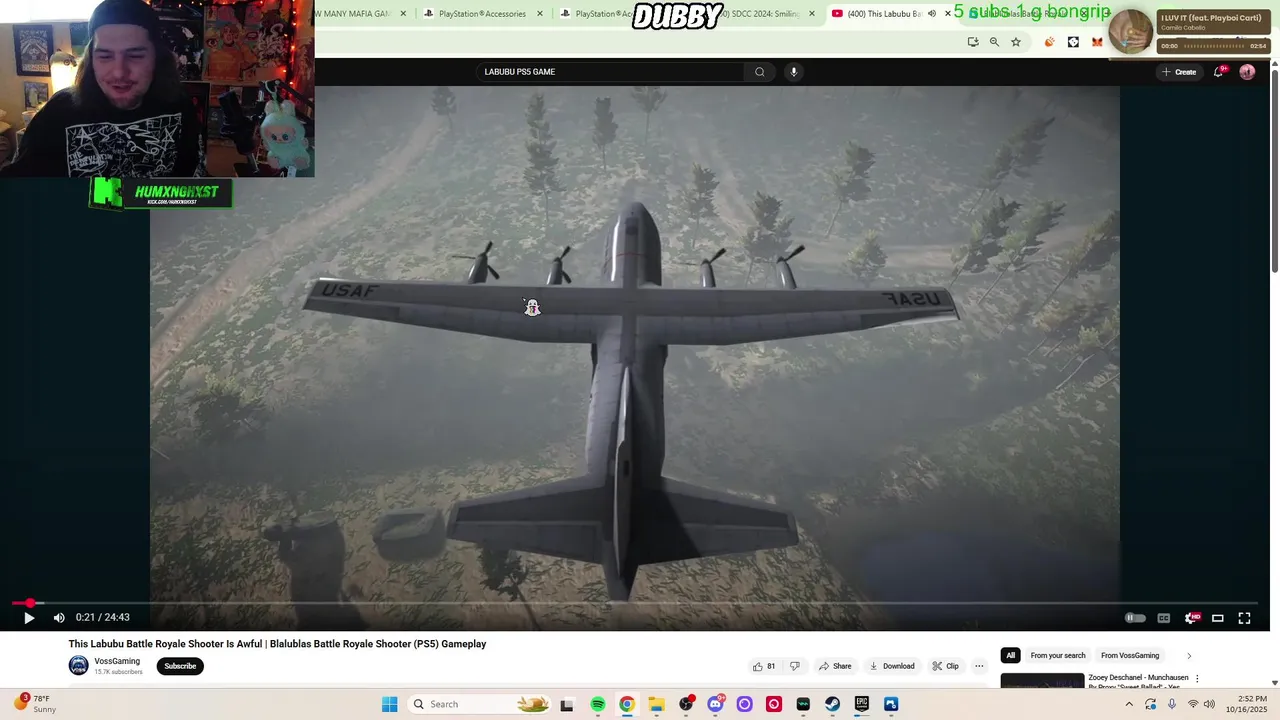Dislike the video with thumbs down
The height and width of the screenshot is (720, 1280).
click(795, 666)
